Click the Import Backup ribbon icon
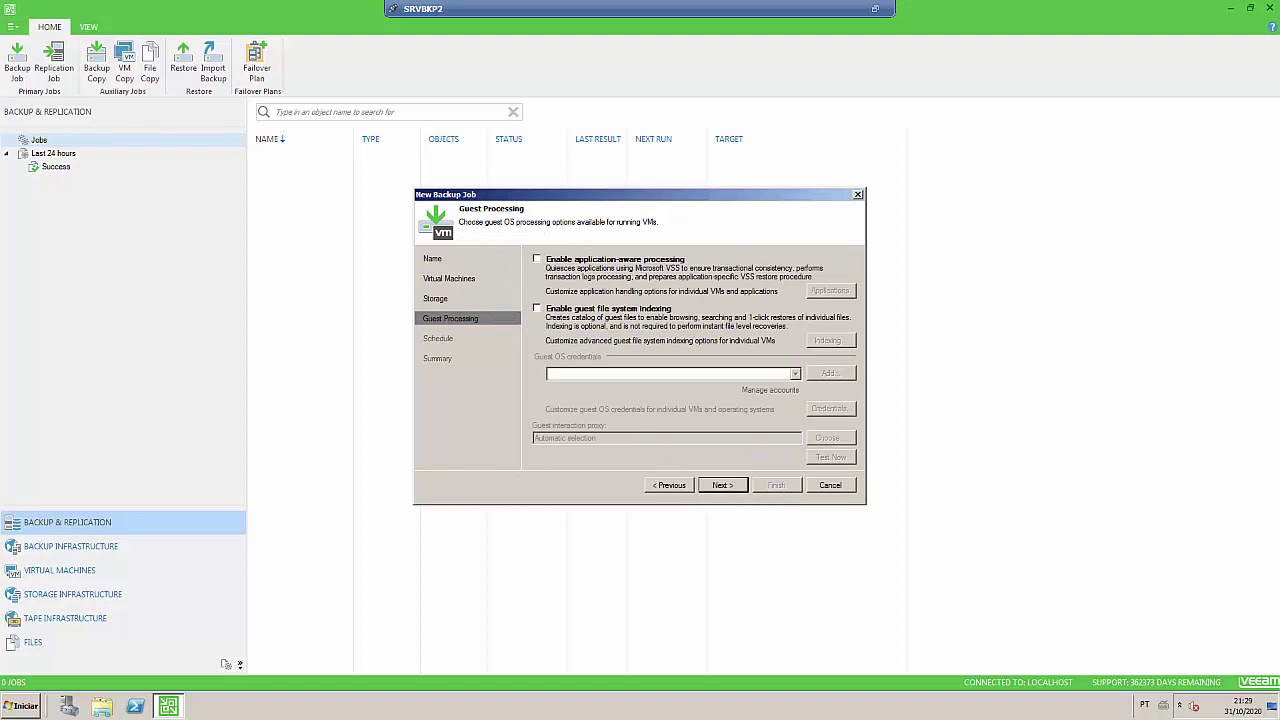The width and height of the screenshot is (1280, 720). 213,62
